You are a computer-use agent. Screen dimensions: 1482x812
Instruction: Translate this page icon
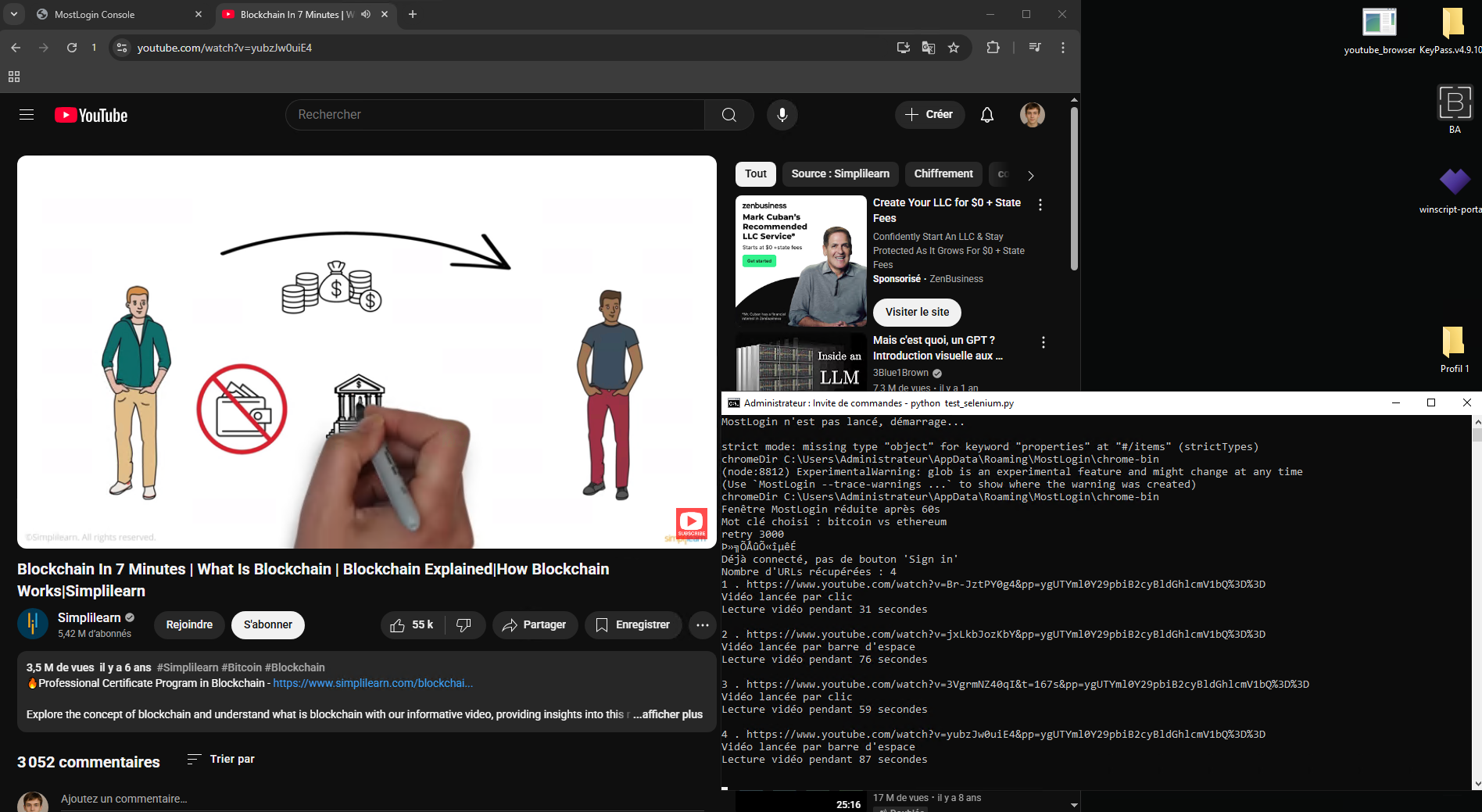[929, 48]
